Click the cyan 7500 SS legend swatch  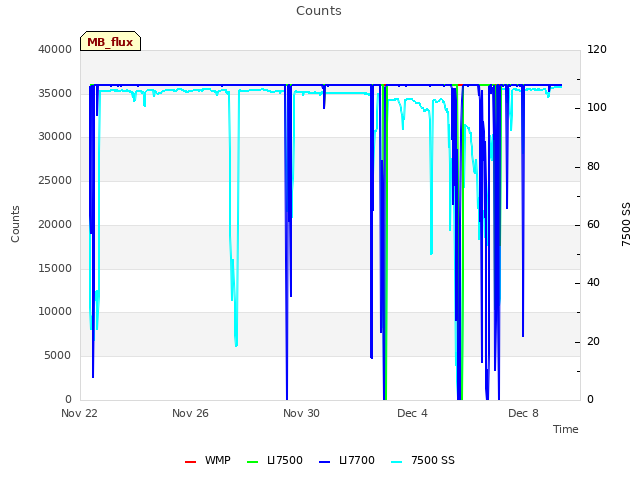pyautogui.click(x=396, y=462)
